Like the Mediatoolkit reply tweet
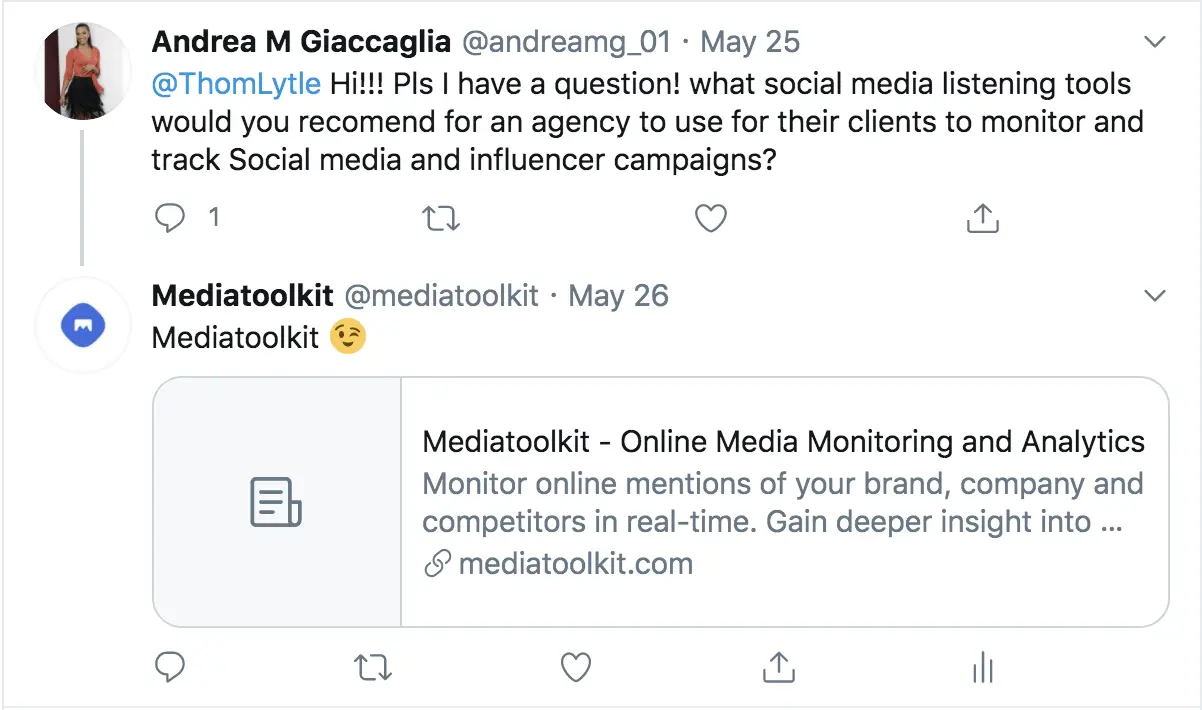This screenshot has width=1202, height=710. 576,666
